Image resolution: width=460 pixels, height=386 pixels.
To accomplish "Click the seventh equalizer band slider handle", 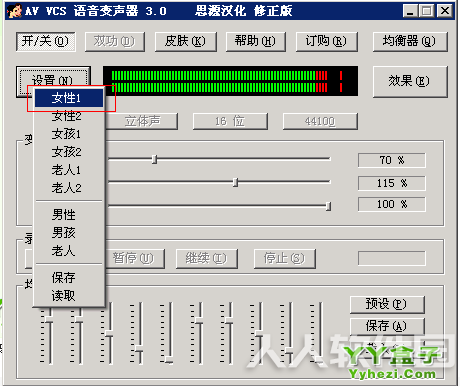I will coord(229,320).
